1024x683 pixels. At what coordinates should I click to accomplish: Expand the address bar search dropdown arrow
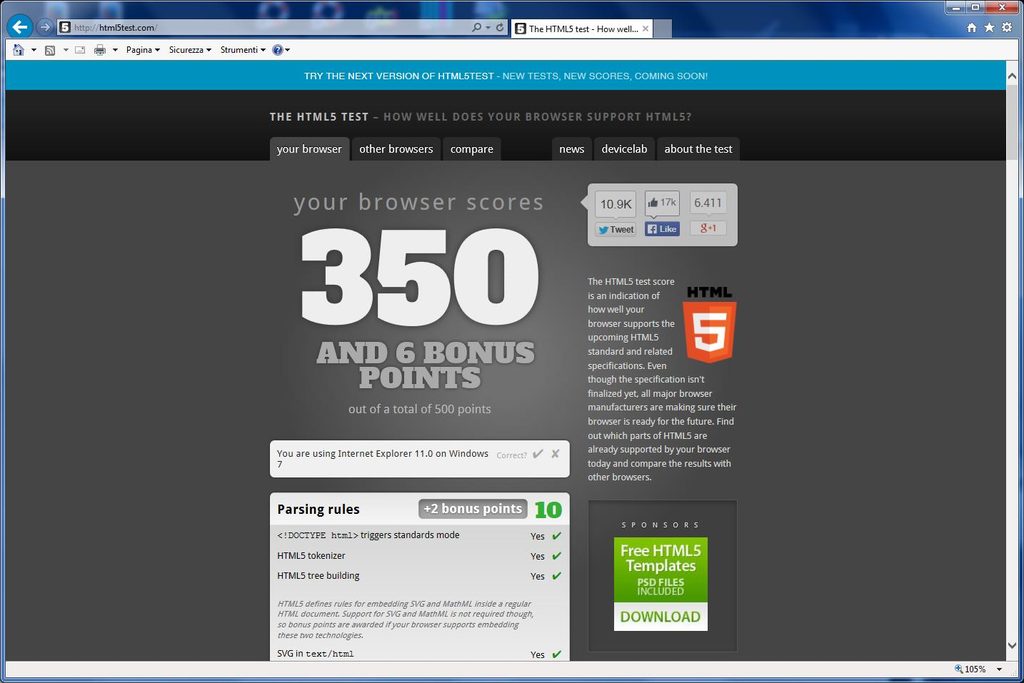pos(488,27)
